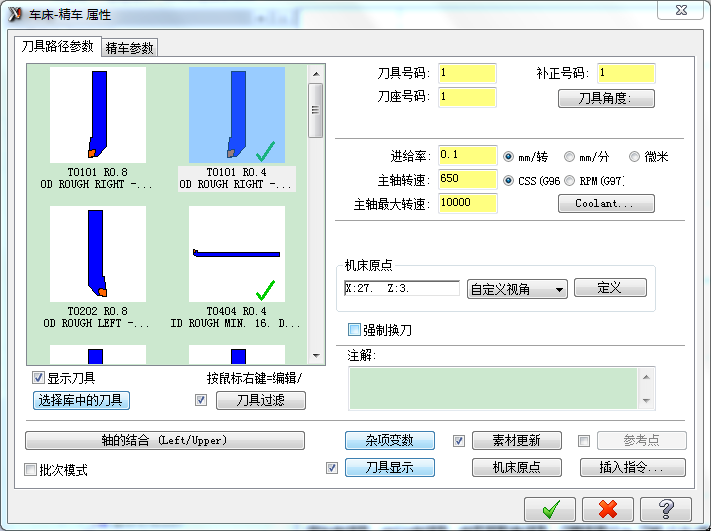Select mm/分 feed rate unit

click(570, 157)
